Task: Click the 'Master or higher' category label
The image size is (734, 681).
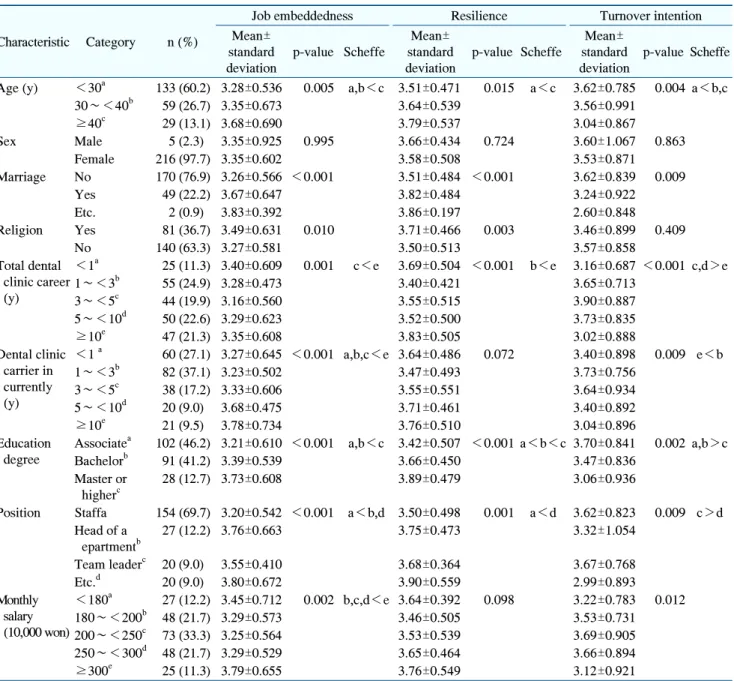Action: point(101,487)
